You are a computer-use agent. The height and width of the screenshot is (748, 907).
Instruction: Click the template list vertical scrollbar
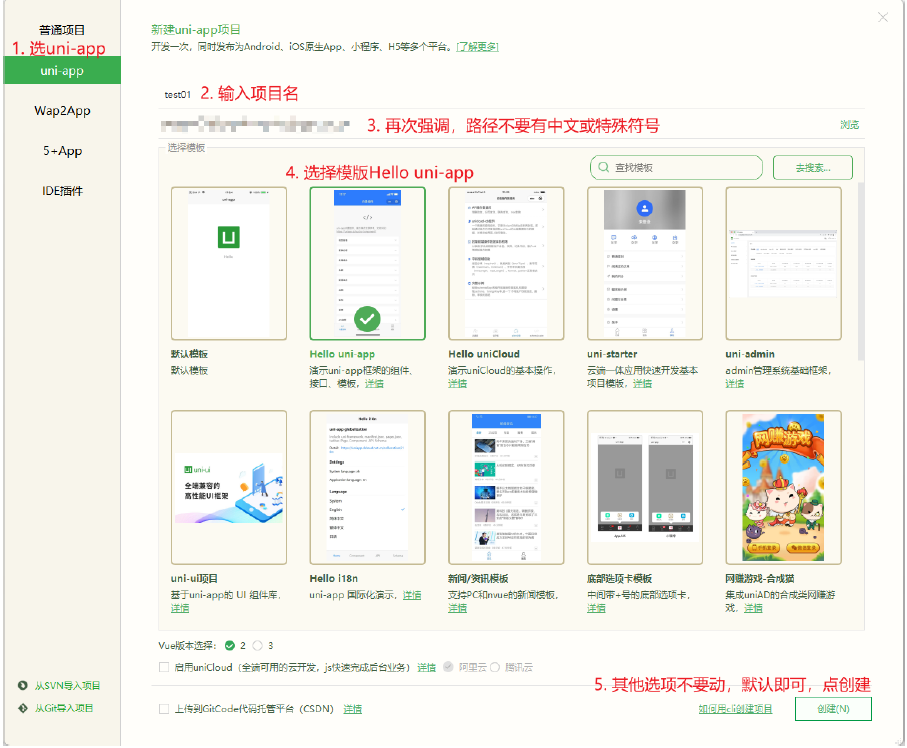point(861,272)
